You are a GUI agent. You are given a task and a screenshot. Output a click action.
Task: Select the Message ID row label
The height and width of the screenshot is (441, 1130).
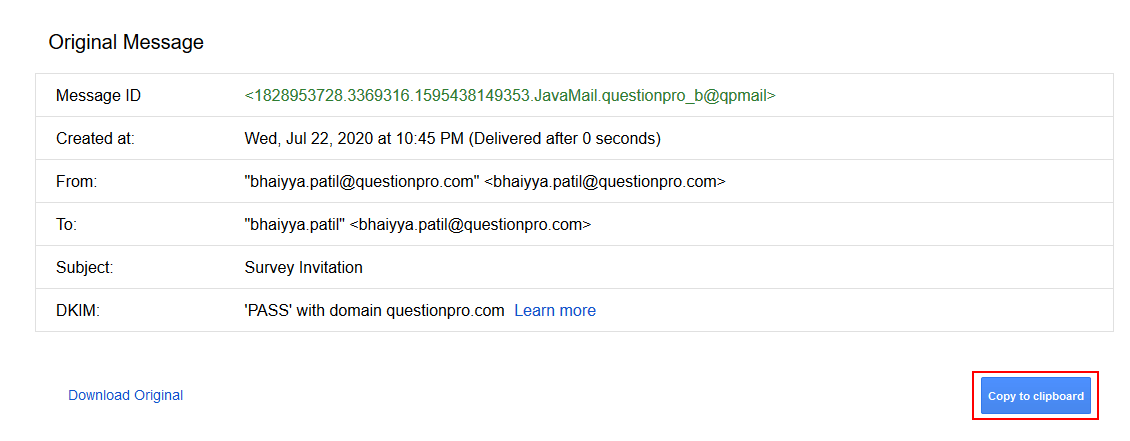point(98,96)
